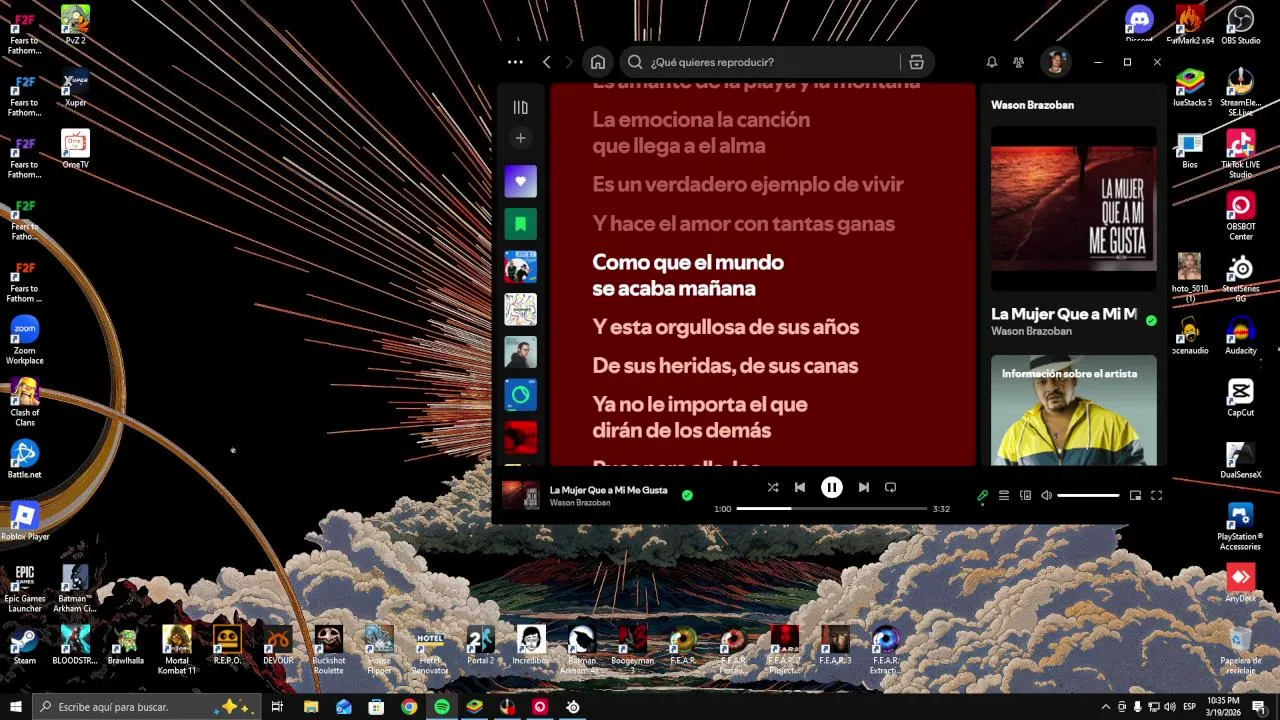The height and width of the screenshot is (720, 1280).
Task: Select Portal 2 desktop shortcut
Action: click(x=480, y=645)
